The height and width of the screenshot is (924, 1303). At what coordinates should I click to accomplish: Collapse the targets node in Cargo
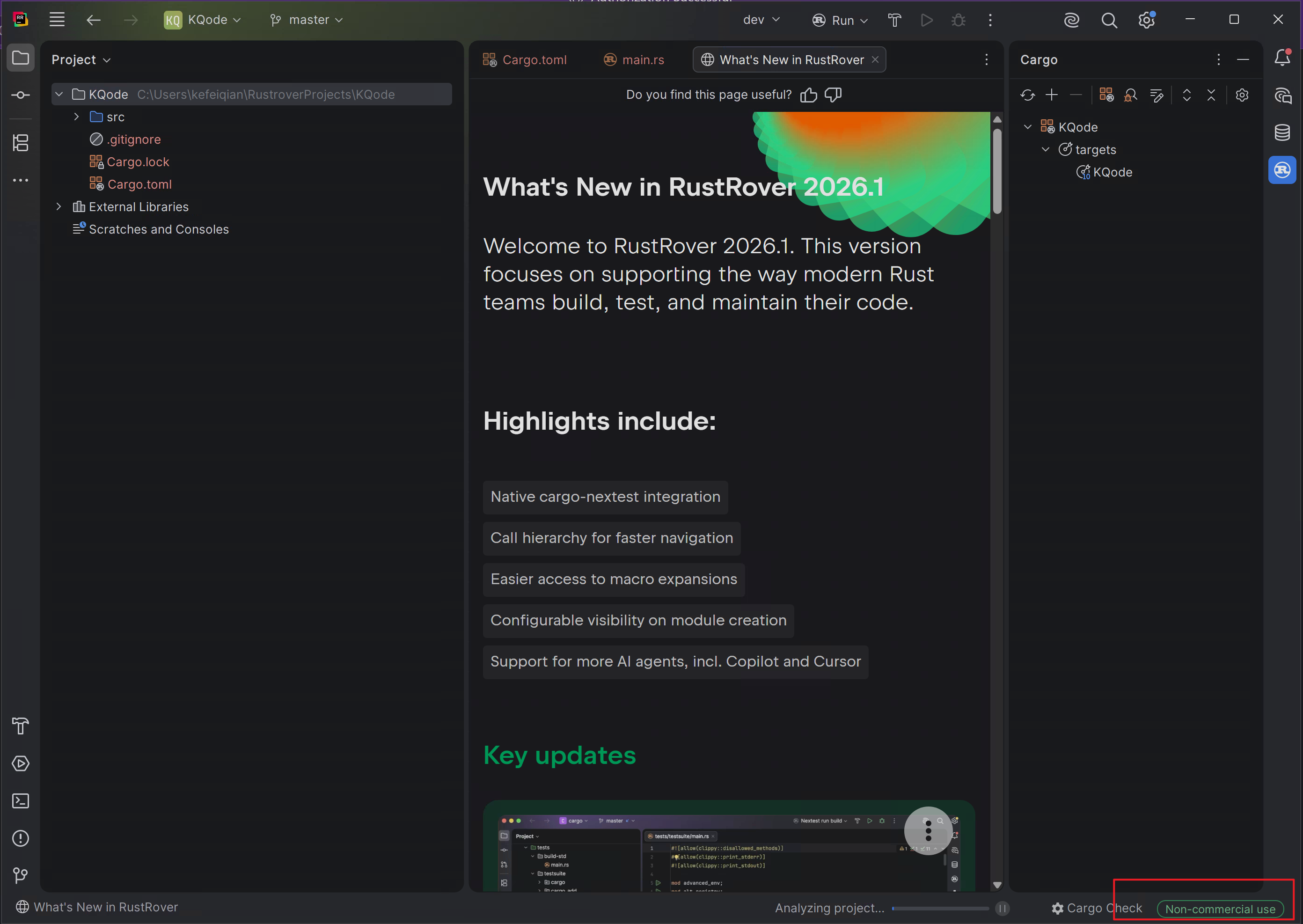tap(1046, 150)
